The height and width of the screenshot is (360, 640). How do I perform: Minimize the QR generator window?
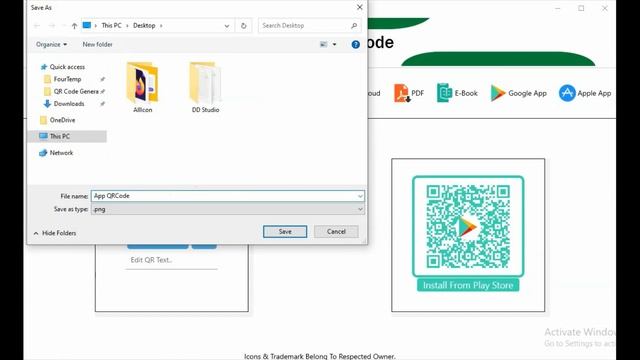[558, 8]
